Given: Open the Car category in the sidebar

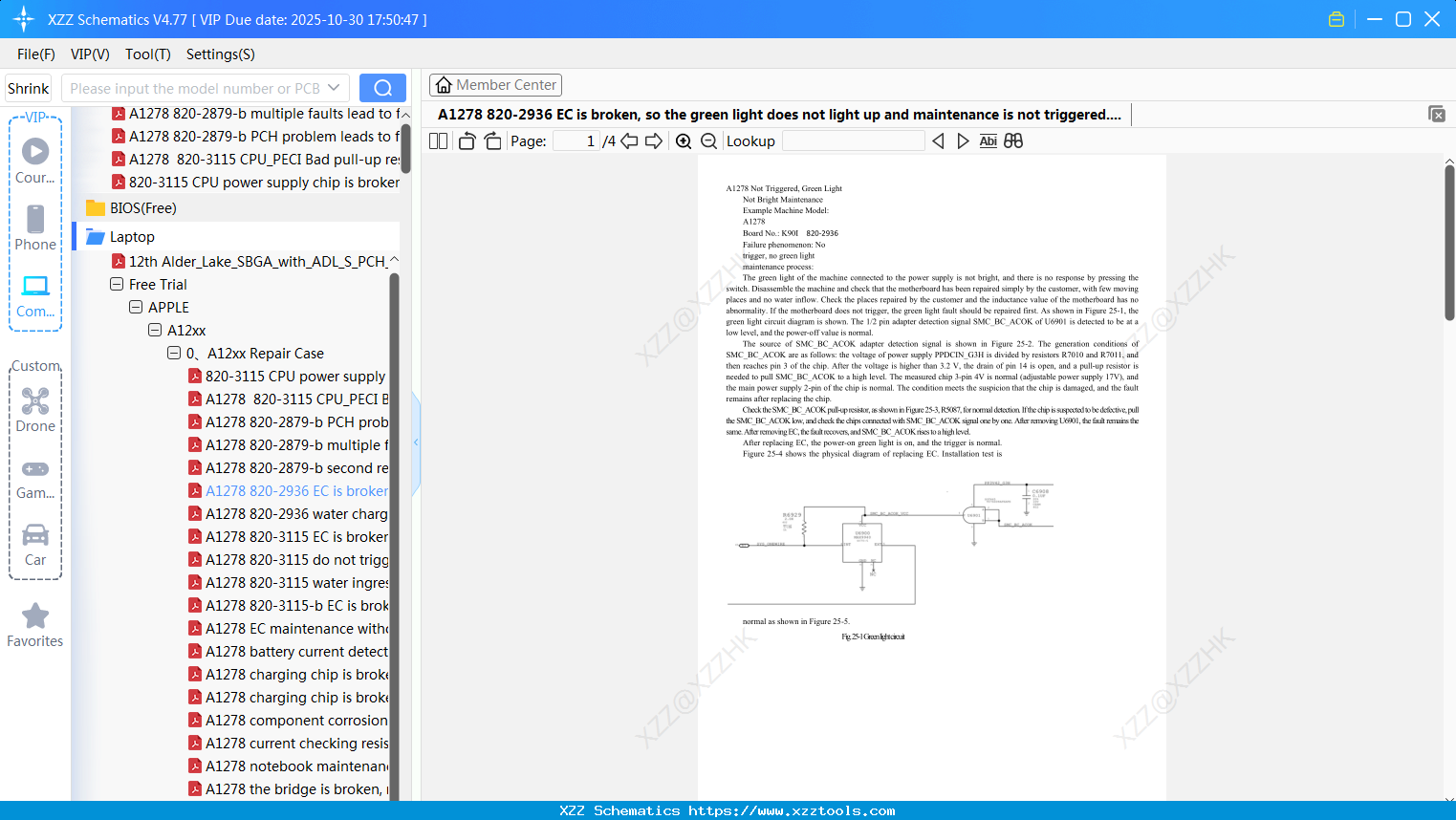Looking at the screenshot, I should click(x=35, y=545).
